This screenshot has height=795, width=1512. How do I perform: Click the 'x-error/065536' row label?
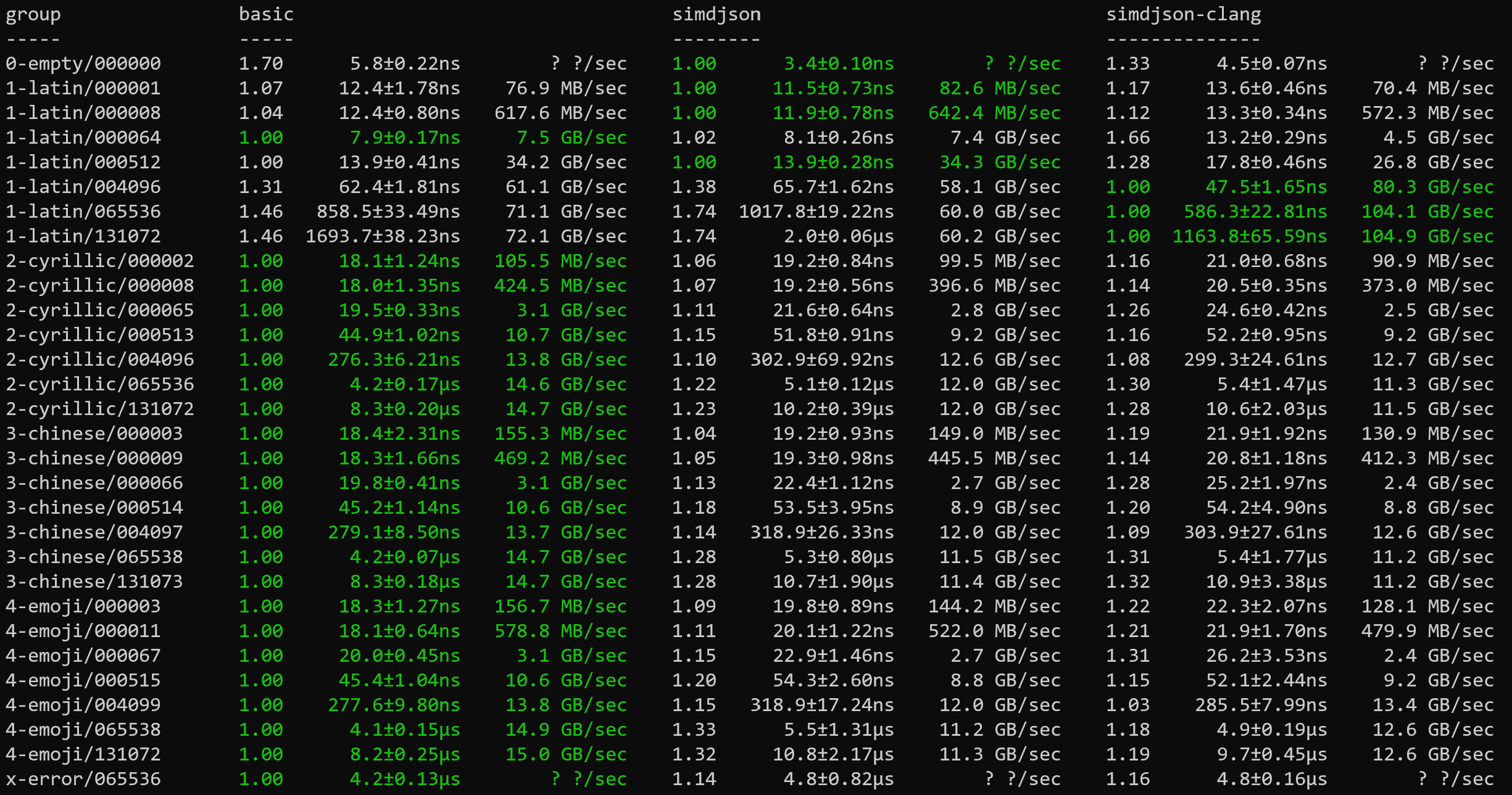(x=83, y=779)
